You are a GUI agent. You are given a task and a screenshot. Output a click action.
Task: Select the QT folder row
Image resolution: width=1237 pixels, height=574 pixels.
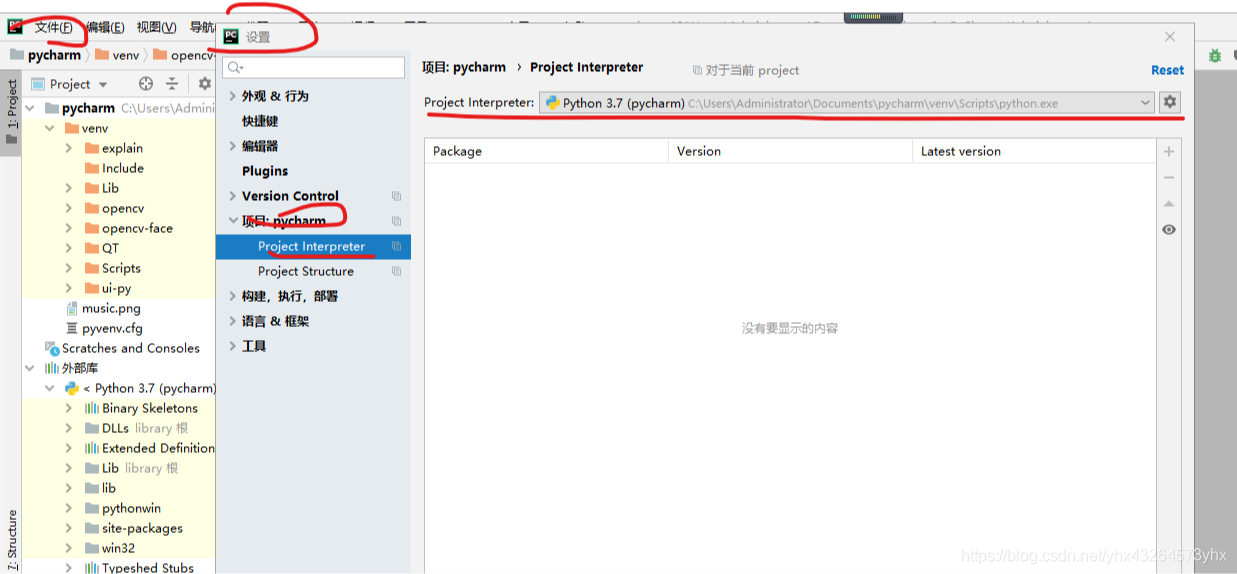[118, 248]
